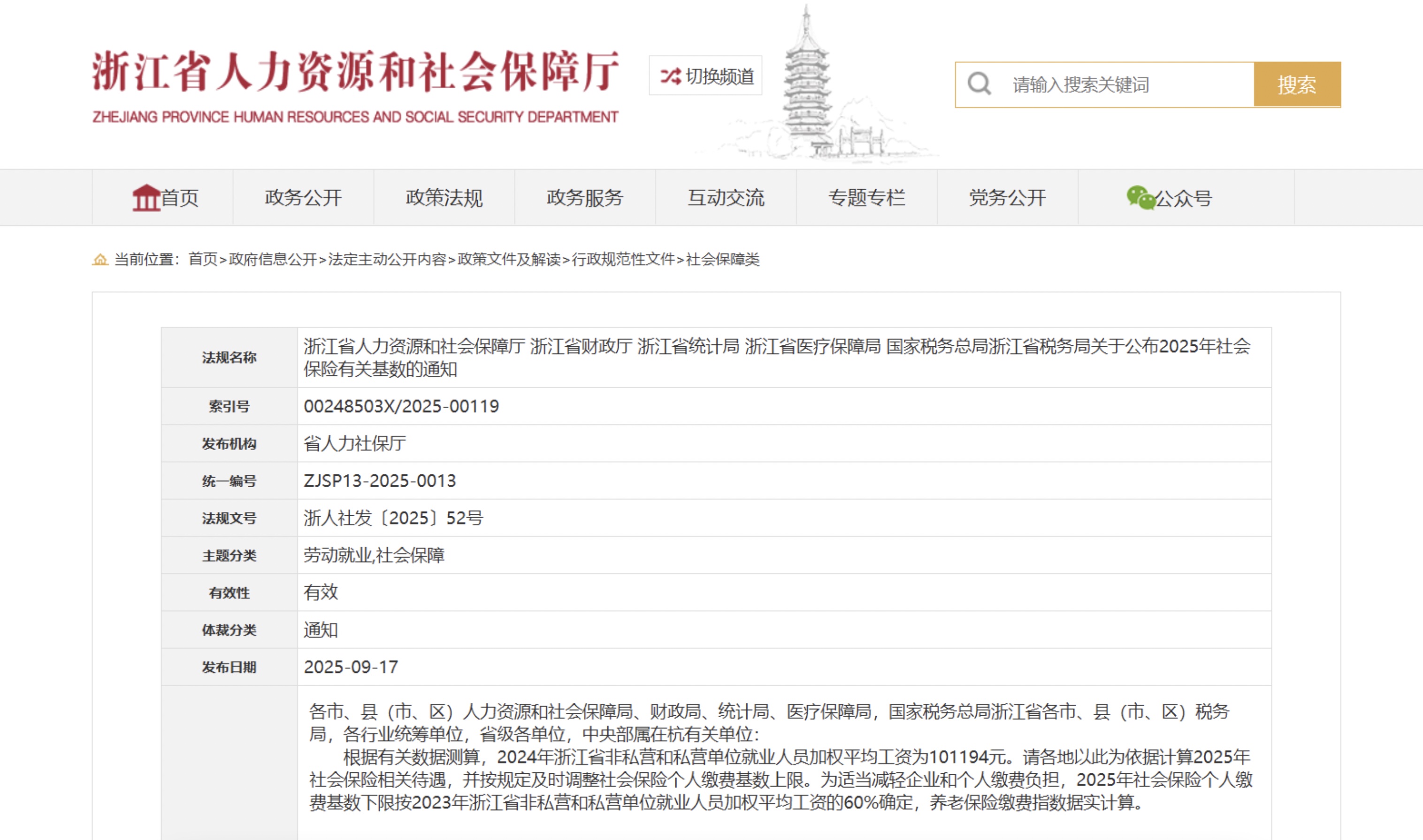
Task: Follow the 法定主动公开内容 breadcrumb link
Action: (387, 259)
